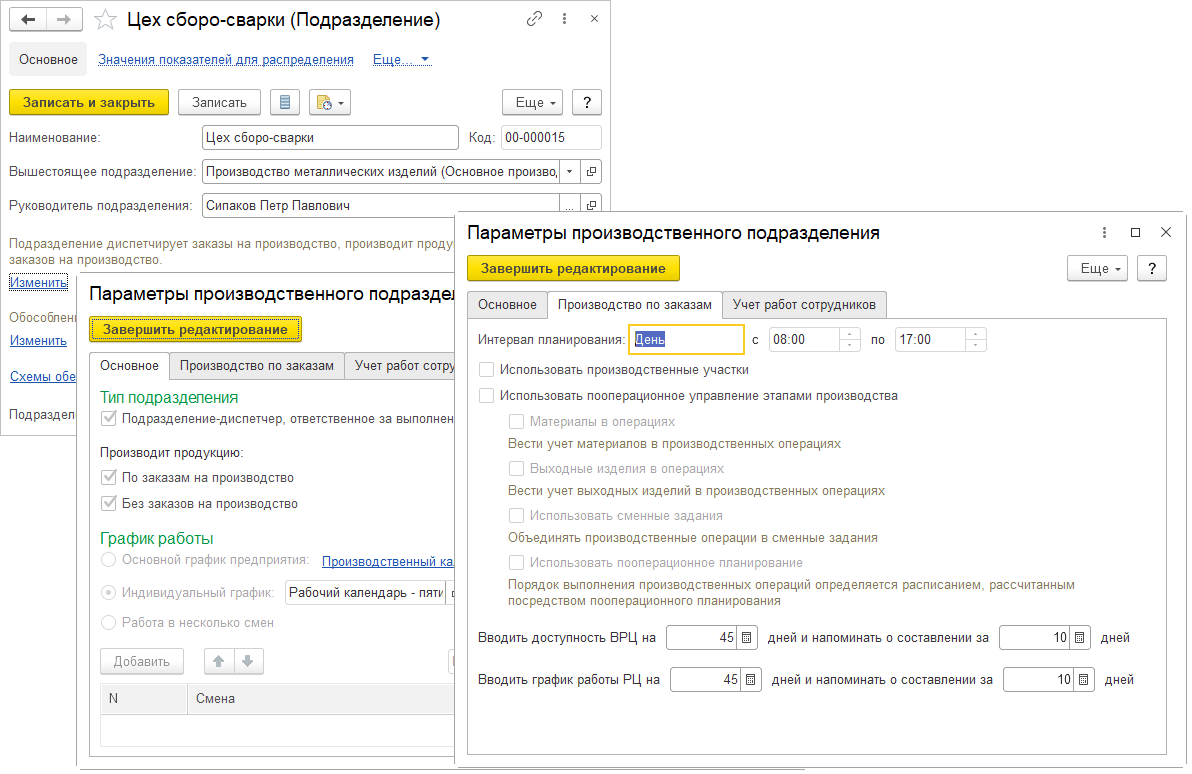
Task: Click Смена column header
Action: coord(319,699)
